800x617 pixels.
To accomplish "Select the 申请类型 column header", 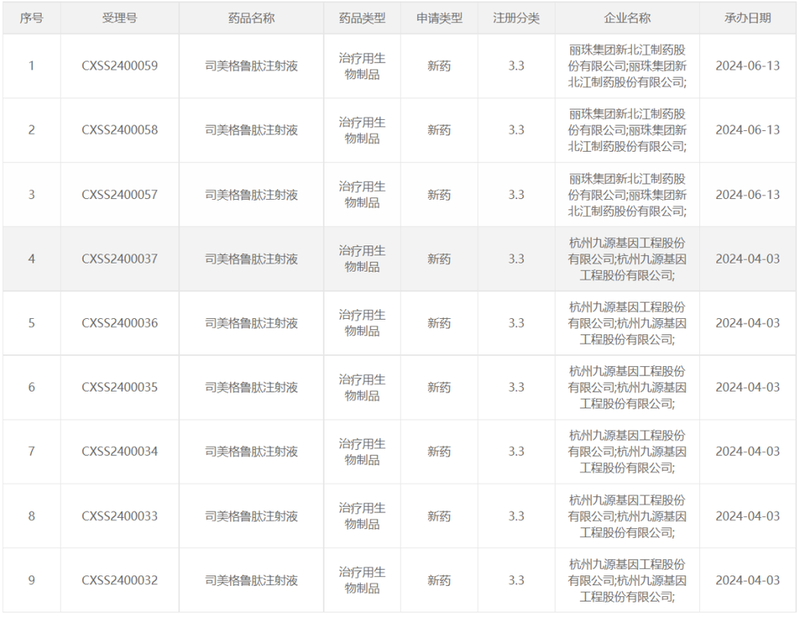I will pos(439,18).
